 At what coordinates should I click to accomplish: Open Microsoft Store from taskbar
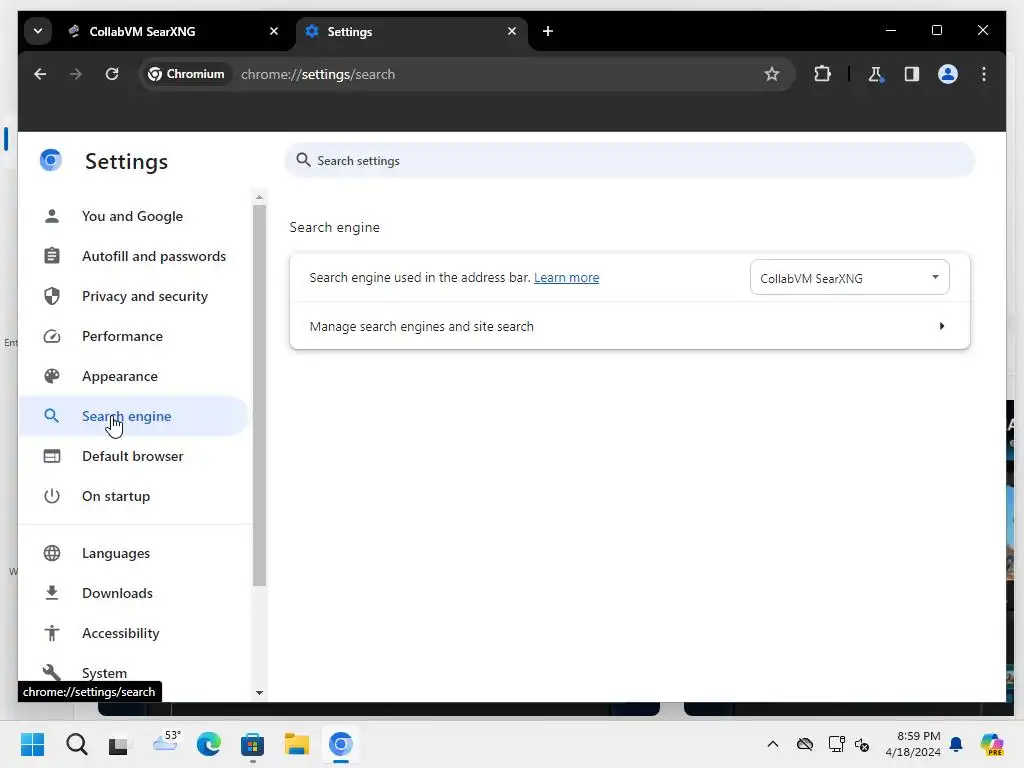pos(252,744)
